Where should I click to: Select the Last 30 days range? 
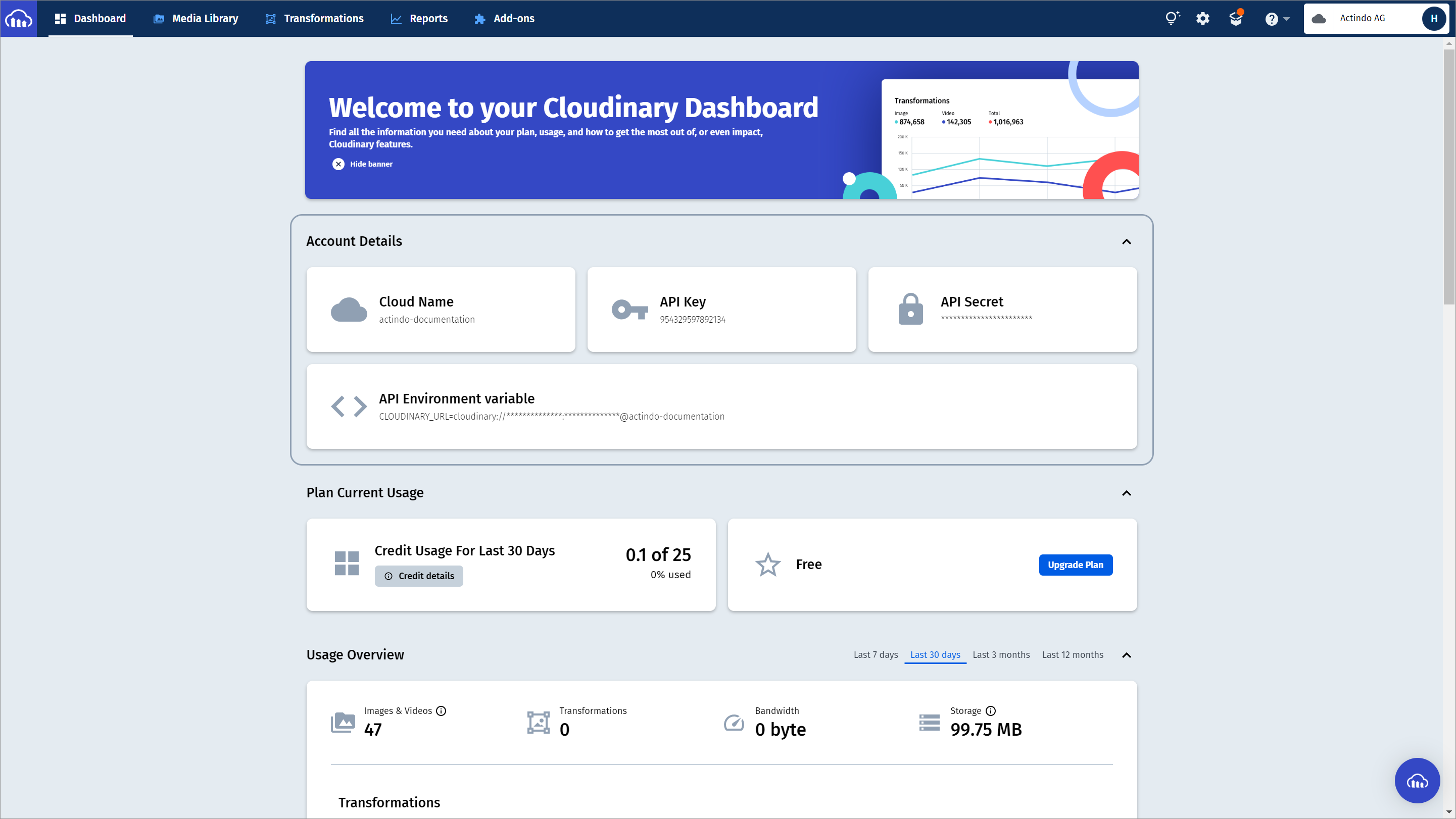pos(935,654)
